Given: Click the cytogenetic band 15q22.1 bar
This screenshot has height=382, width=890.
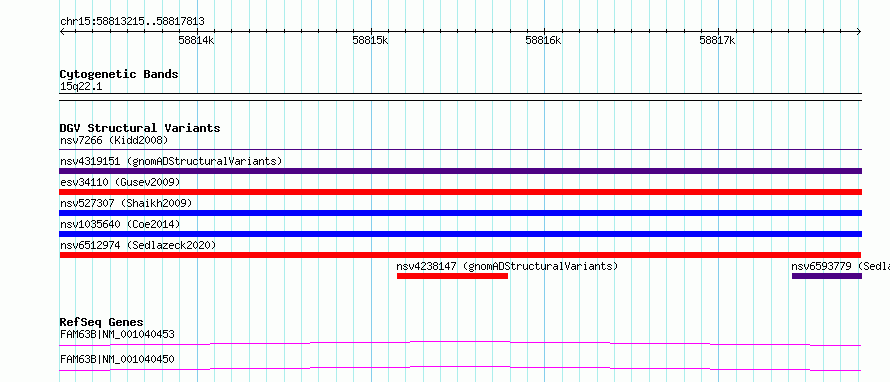Looking at the screenshot, I should tap(461, 97).
